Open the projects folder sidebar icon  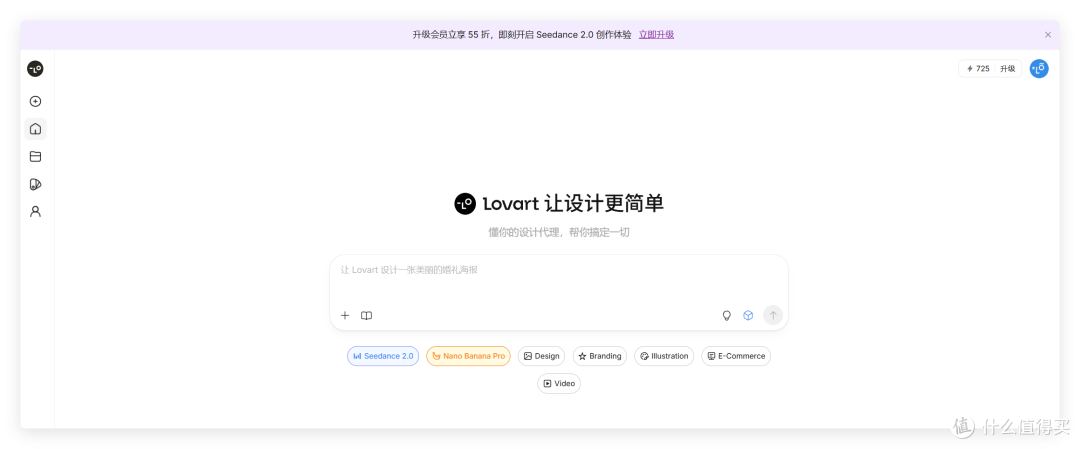(35, 156)
